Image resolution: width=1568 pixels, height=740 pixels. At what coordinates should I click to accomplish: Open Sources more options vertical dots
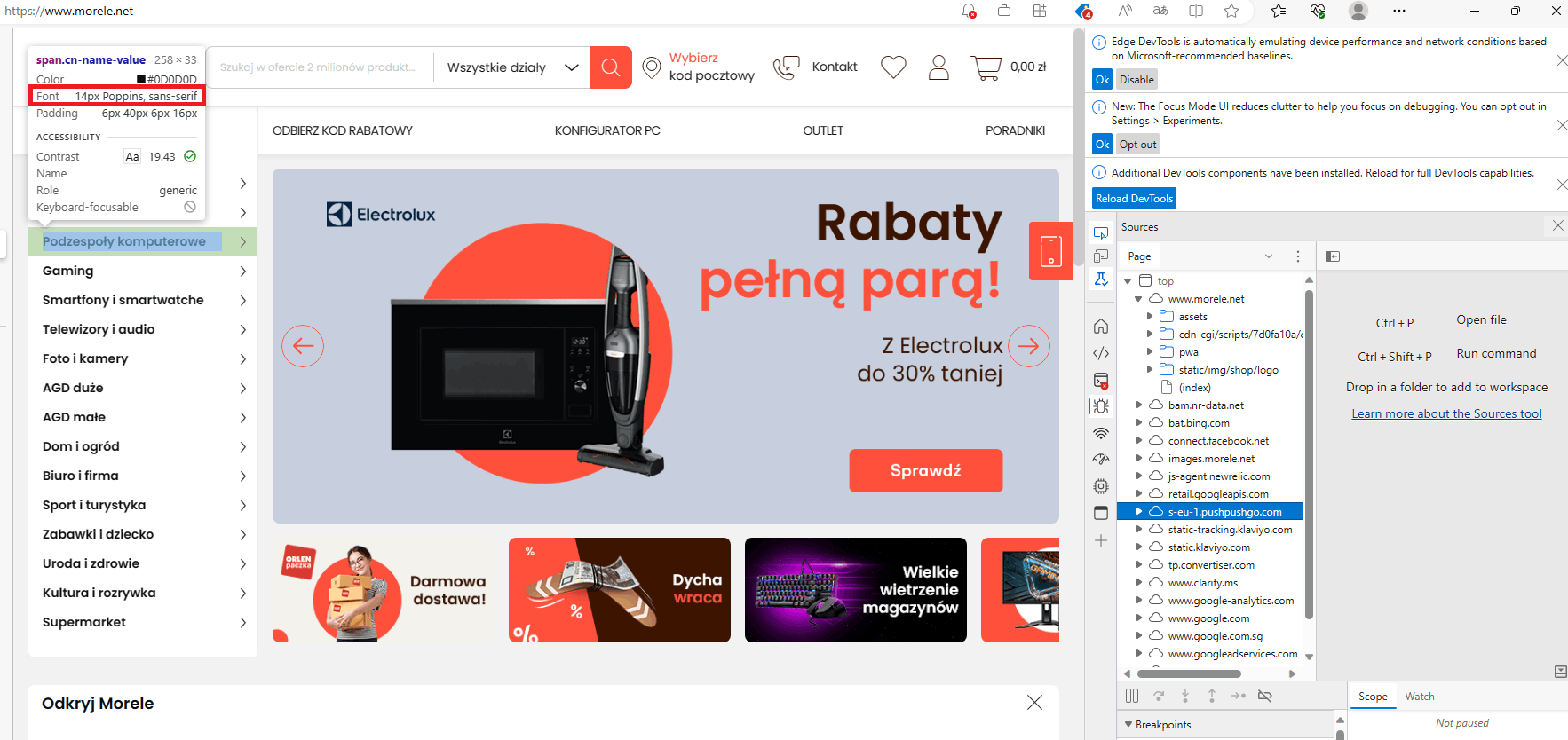tap(1298, 256)
